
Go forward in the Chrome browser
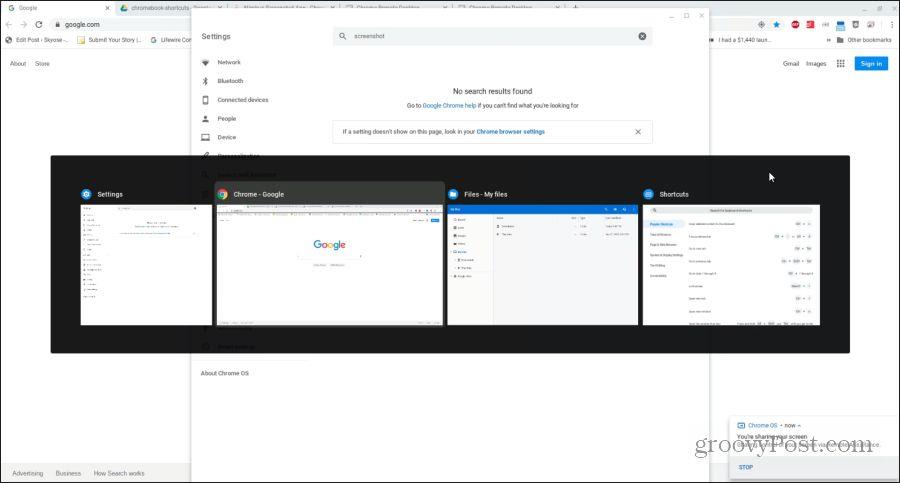pos(24,24)
